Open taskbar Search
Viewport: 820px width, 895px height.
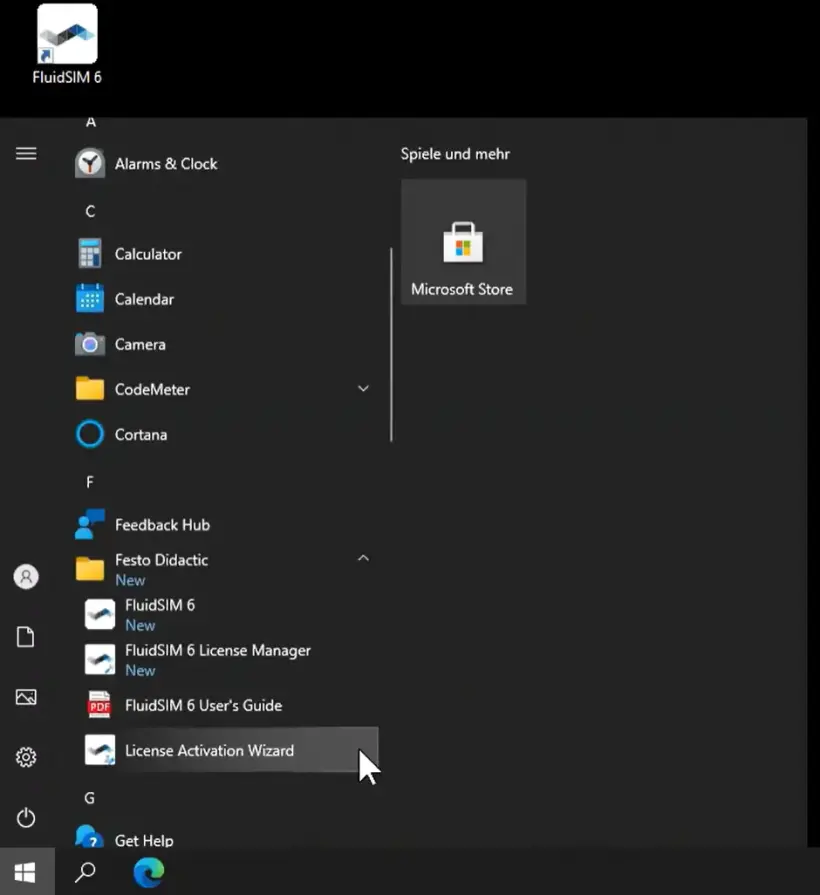click(86, 872)
